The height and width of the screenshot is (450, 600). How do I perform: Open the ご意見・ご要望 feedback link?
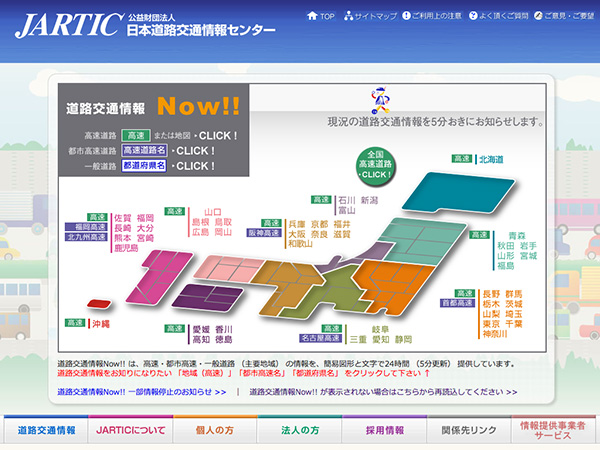pos(564,16)
